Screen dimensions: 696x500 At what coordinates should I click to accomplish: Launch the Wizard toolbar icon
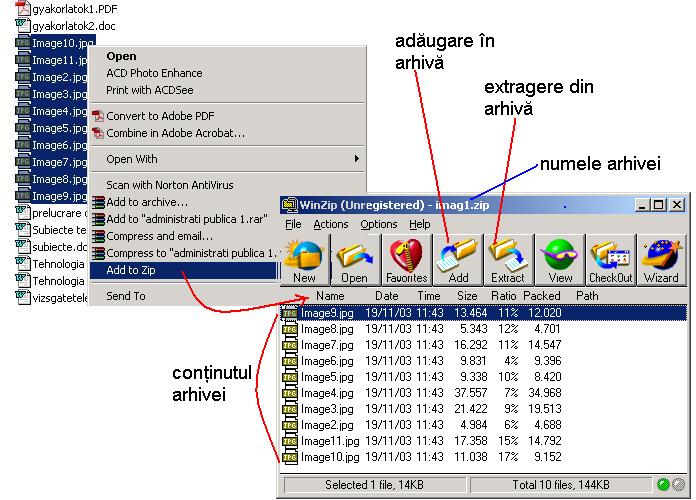[660, 260]
